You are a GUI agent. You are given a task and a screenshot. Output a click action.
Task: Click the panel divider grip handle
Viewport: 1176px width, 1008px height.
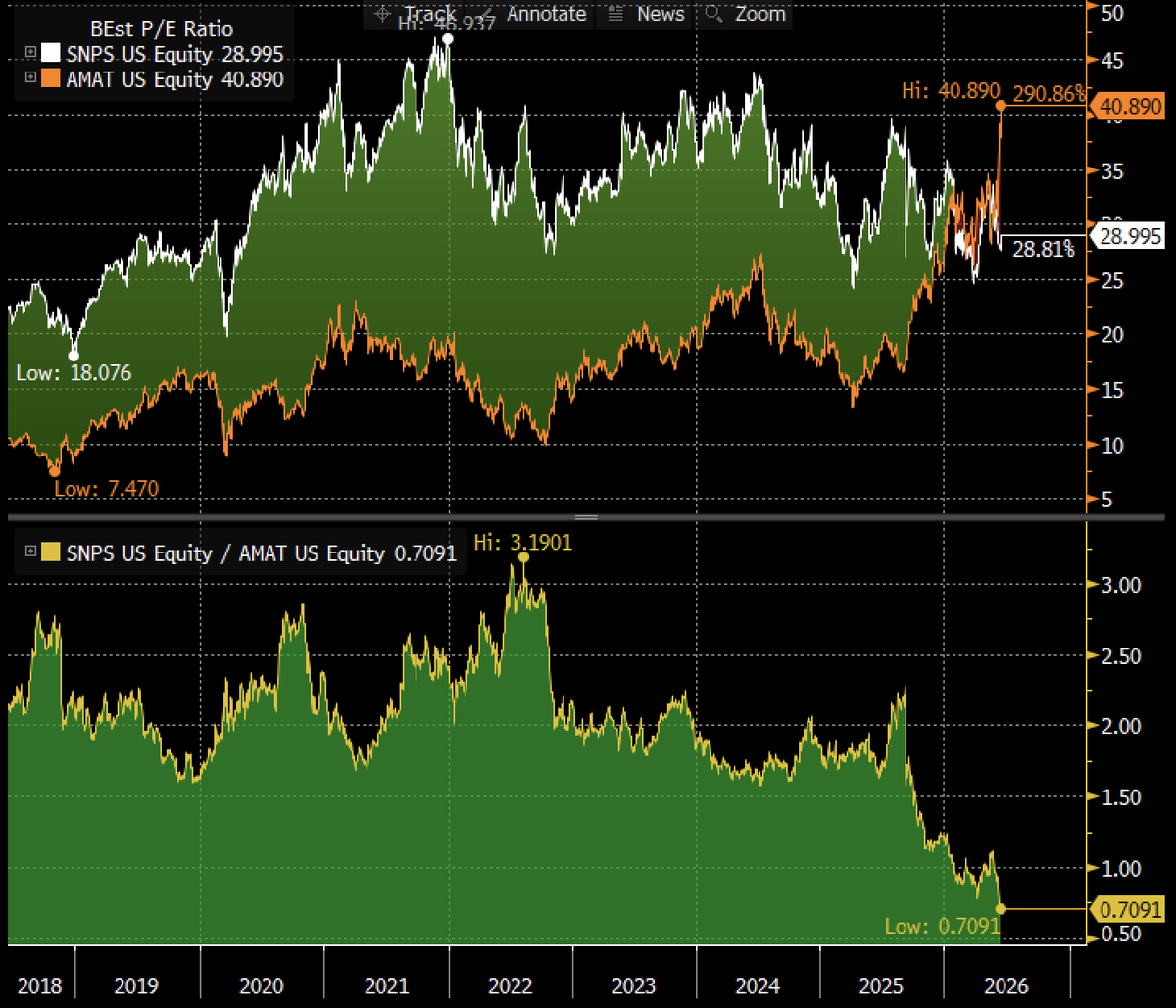click(586, 517)
